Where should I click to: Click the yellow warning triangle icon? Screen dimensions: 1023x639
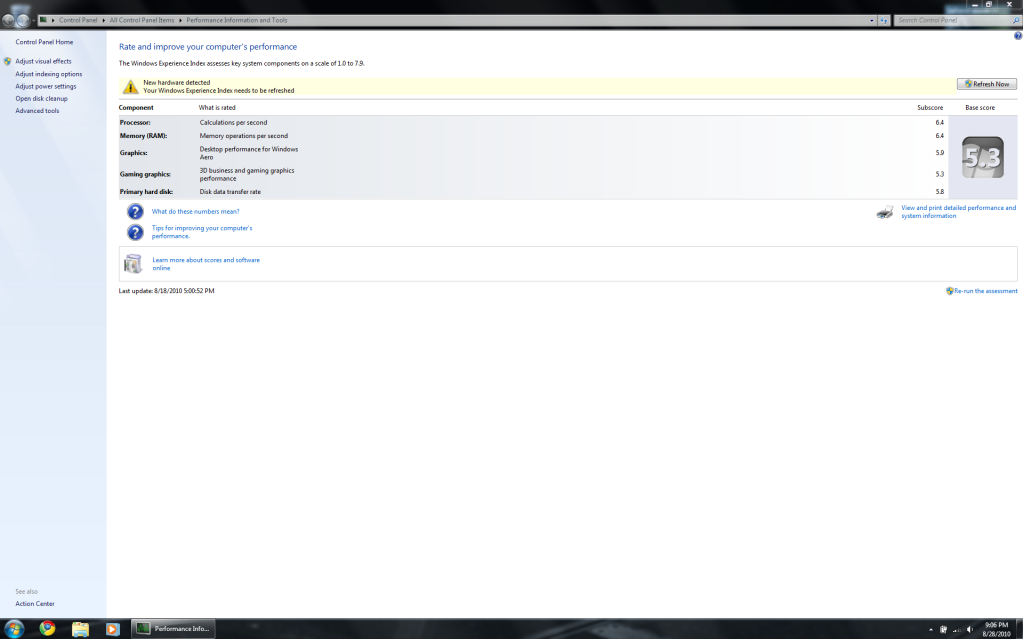coord(130,87)
